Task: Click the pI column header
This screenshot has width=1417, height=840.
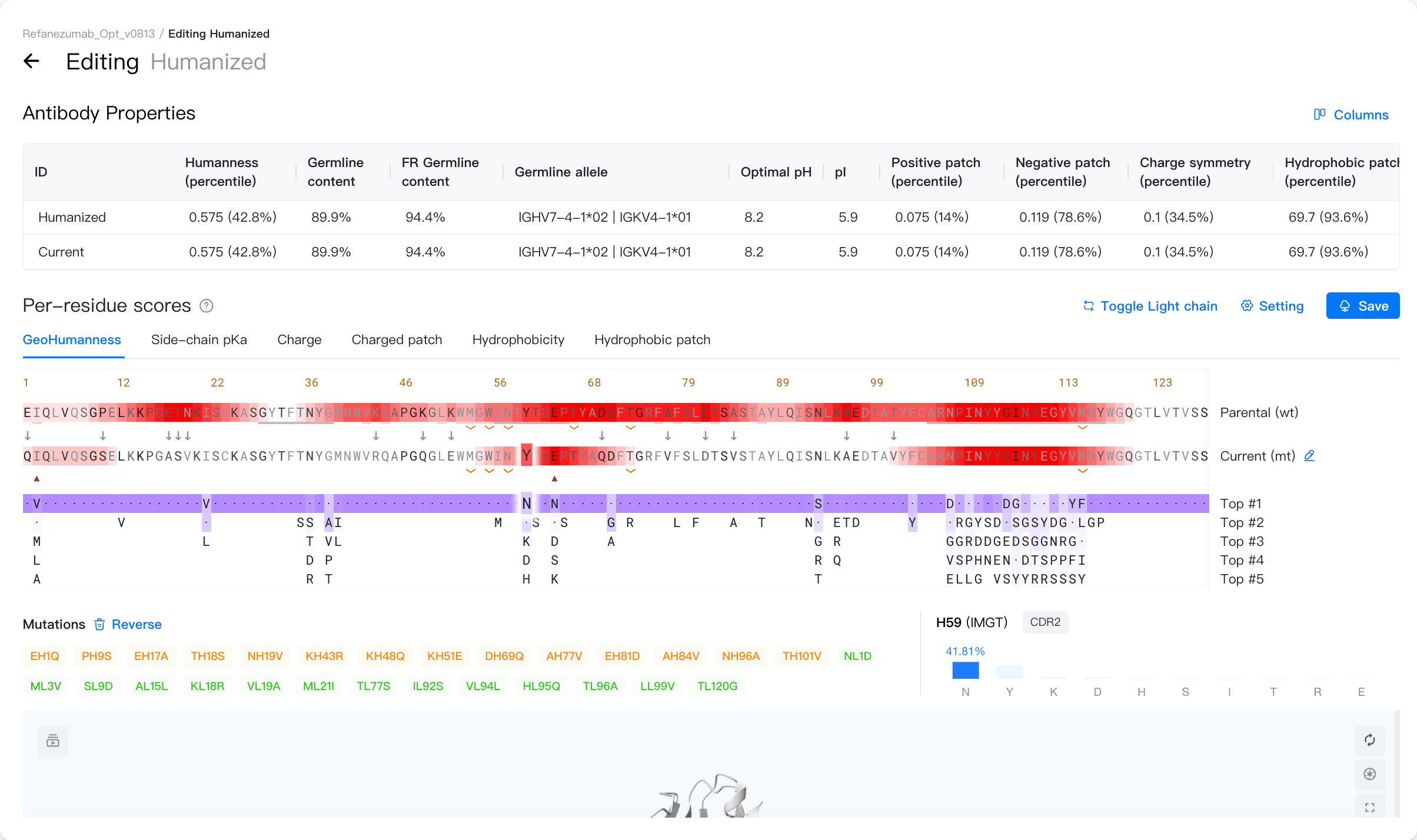Action: pos(840,172)
